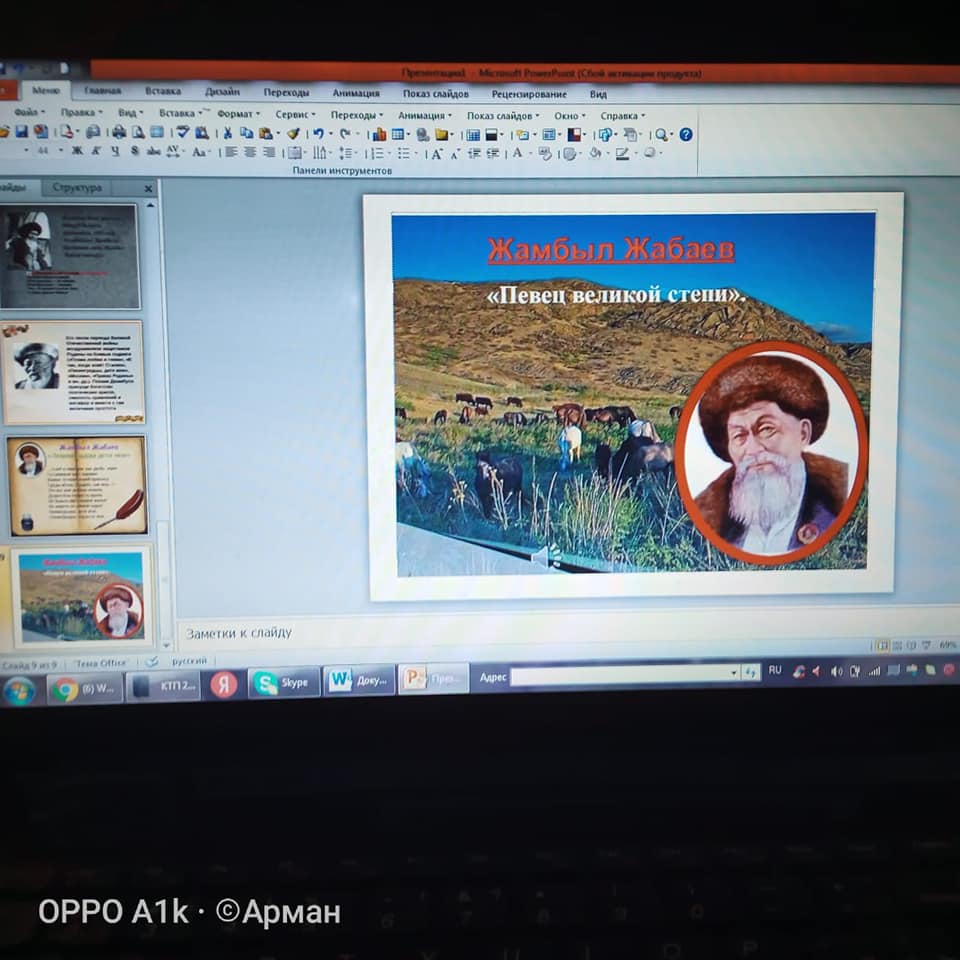The width and height of the screenshot is (960, 960).
Task: Open the Справка dropdown menu
Action: coord(620,115)
